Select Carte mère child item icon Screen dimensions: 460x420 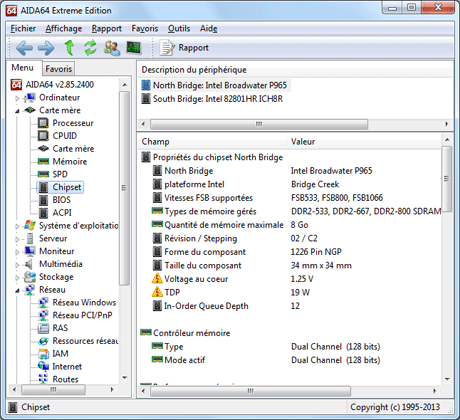(43, 149)
